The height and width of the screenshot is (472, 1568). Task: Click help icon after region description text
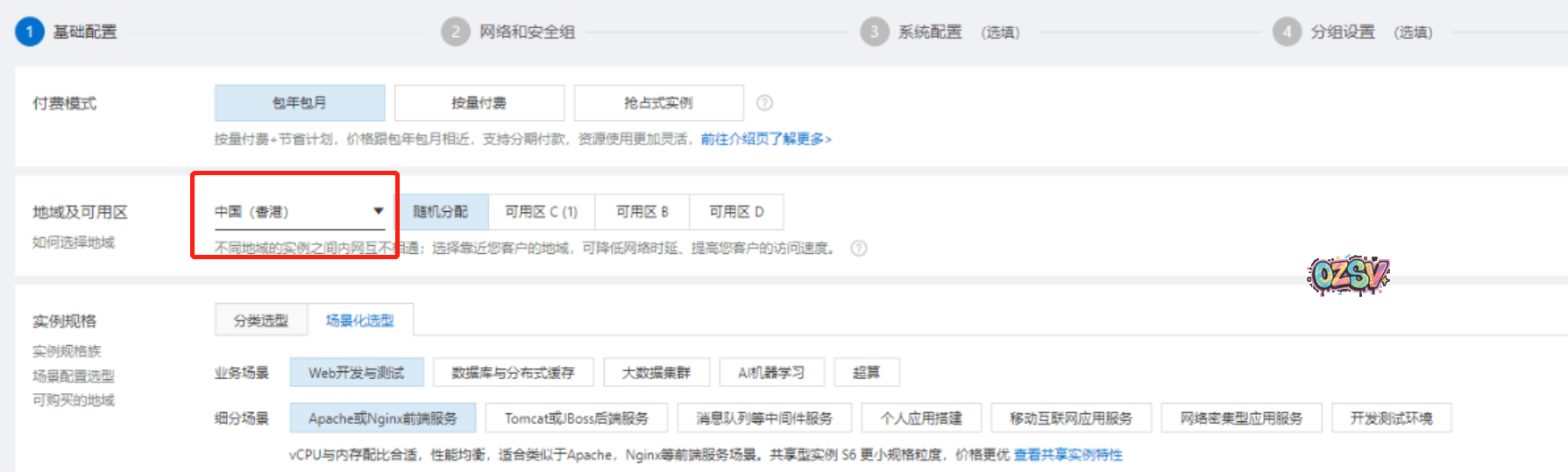point(859,249)
